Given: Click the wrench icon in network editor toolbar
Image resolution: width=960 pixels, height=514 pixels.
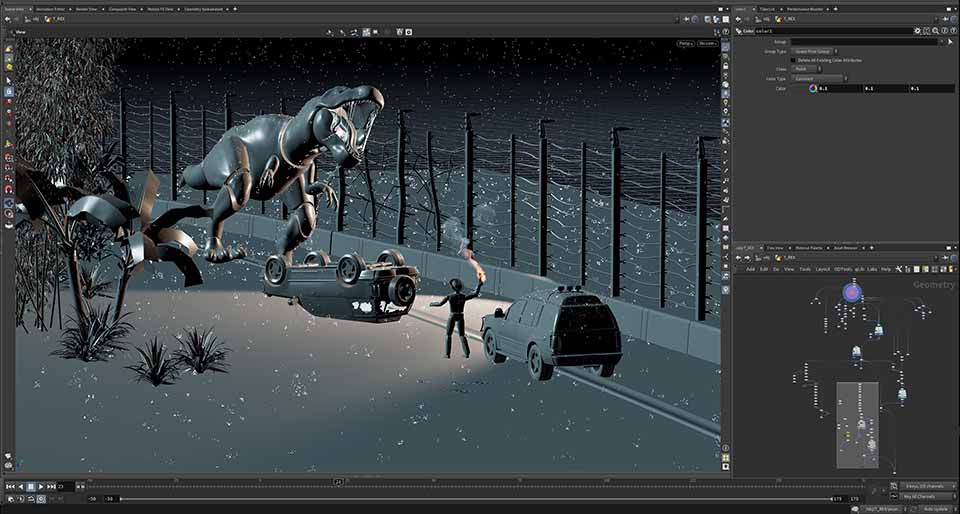Looking at the screenshot, I should [x=899, y=269].
